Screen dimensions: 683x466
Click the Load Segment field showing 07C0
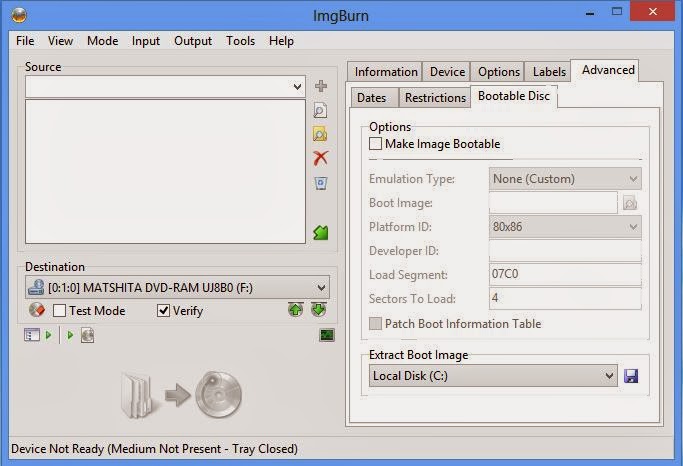565,274
